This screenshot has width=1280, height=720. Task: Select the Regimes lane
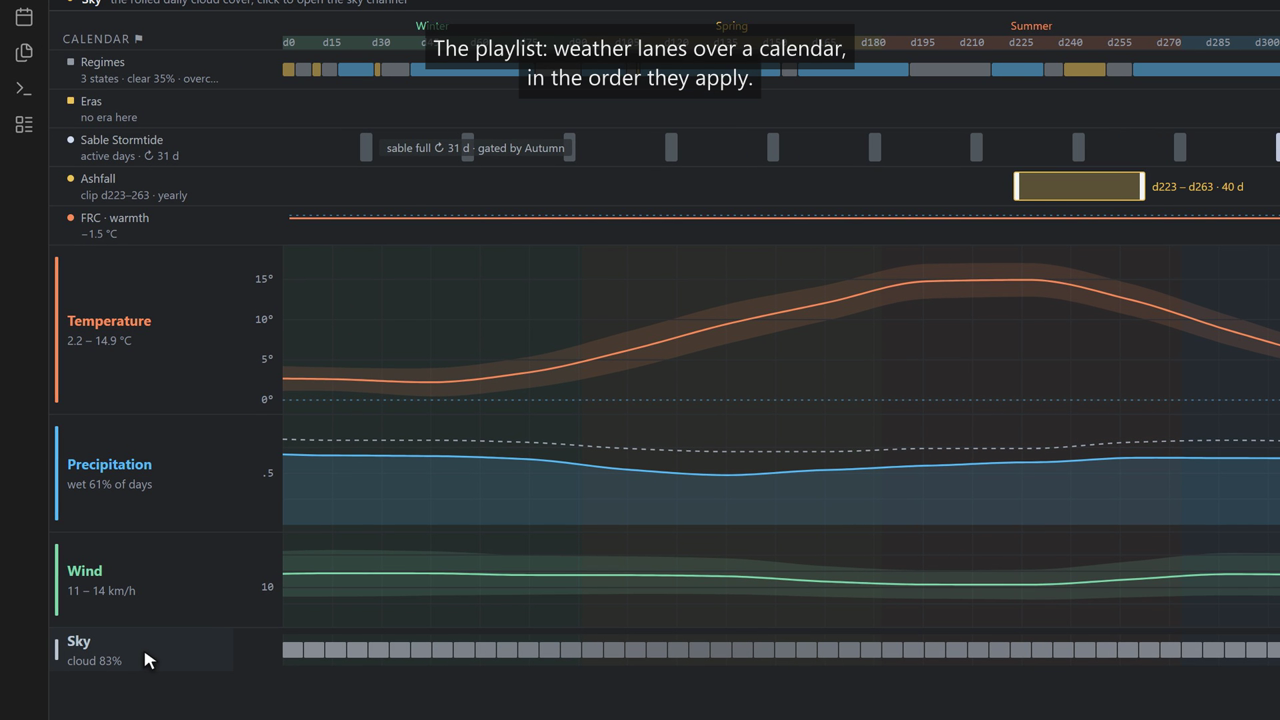[x=165, y=70]
